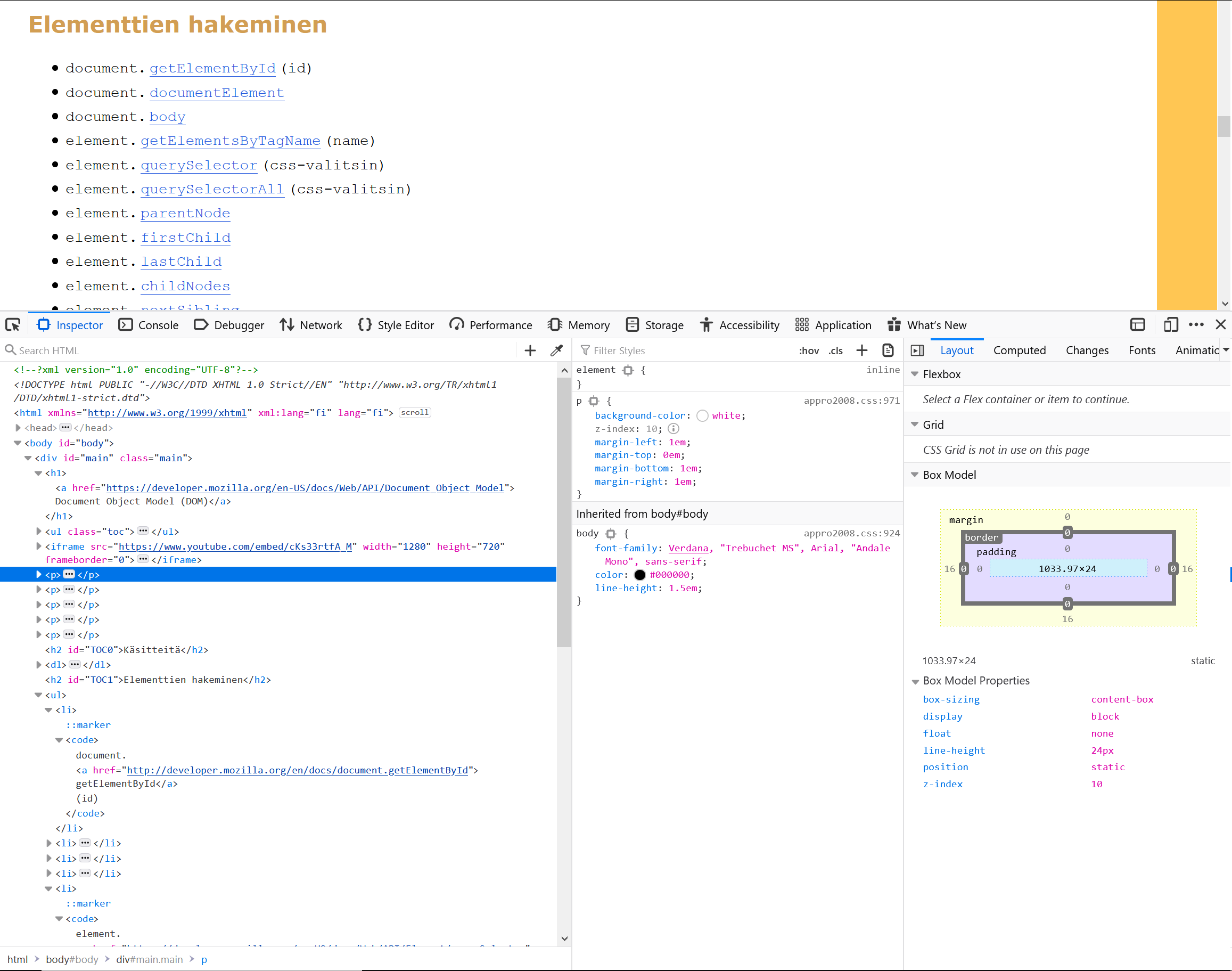Viewport: 1232px width, 971px height.
Task: Collapse the Grid section
Action: [915, 425]
